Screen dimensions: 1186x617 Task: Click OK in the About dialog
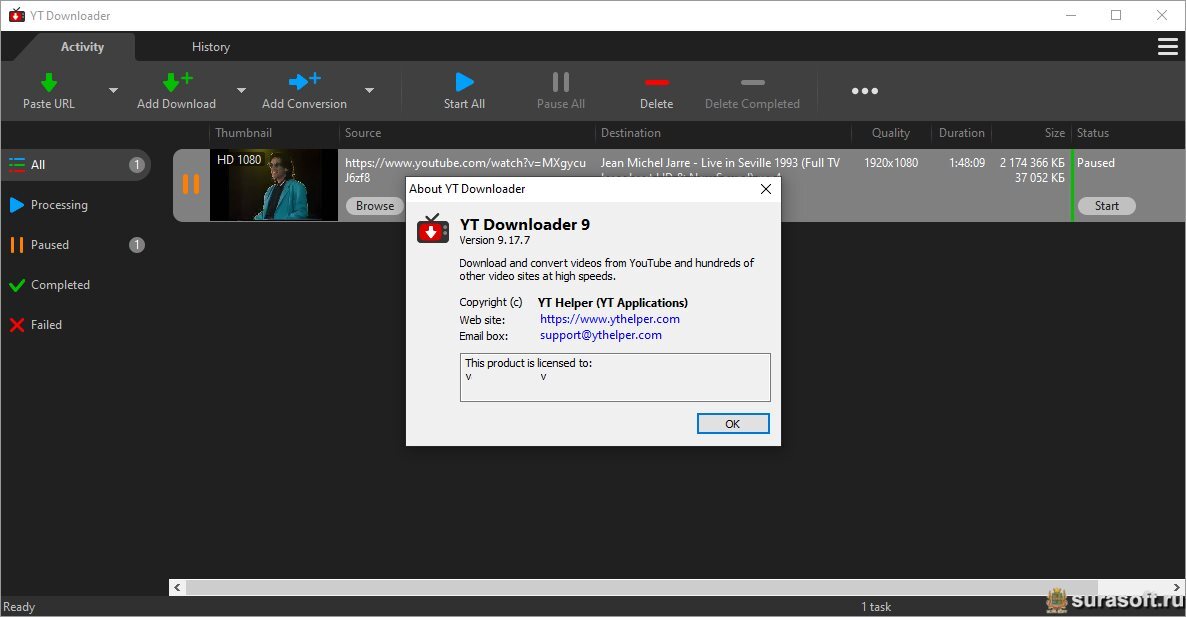[732, 424]
